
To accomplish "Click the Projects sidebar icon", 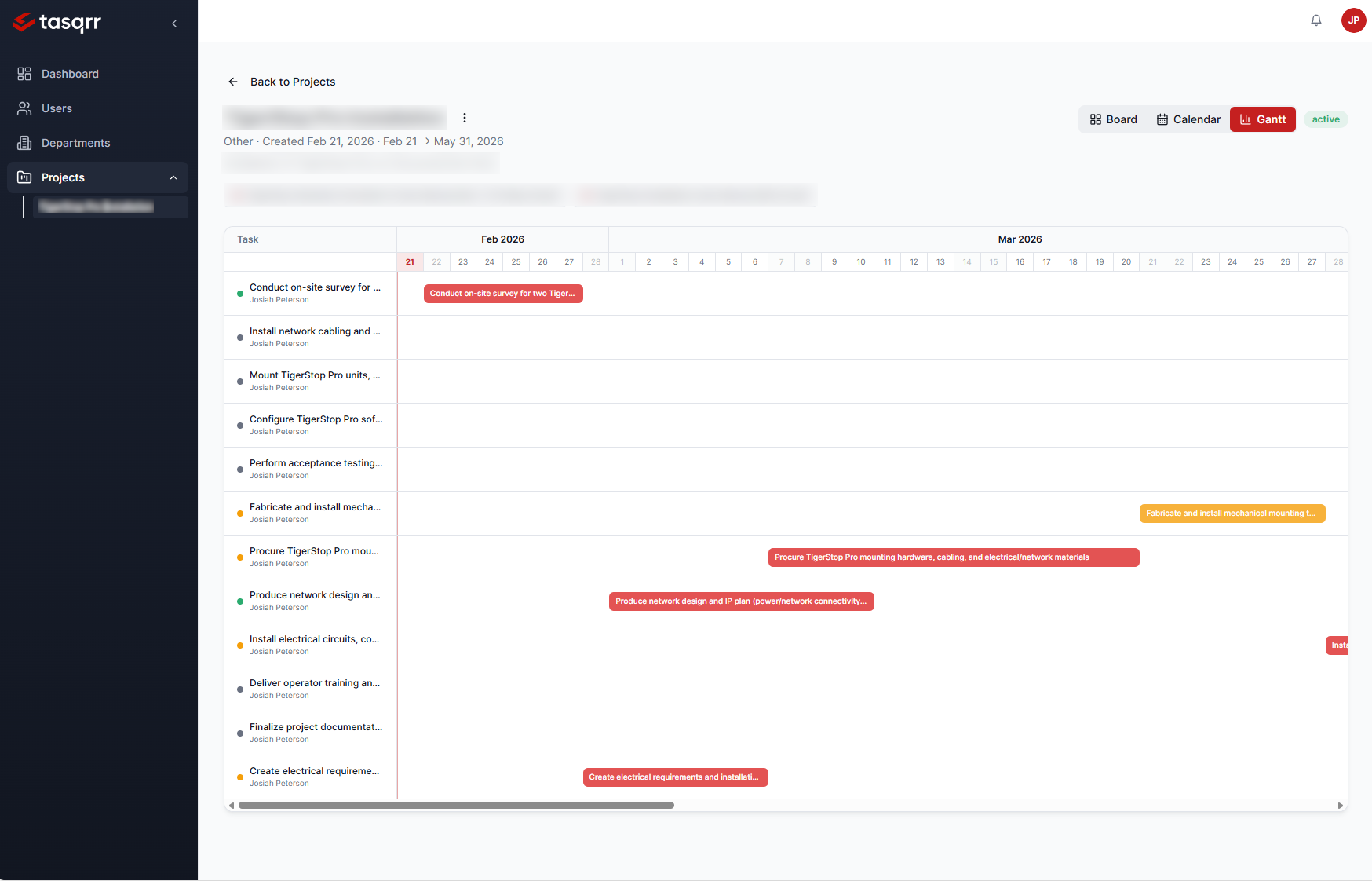I will (24, 177).
